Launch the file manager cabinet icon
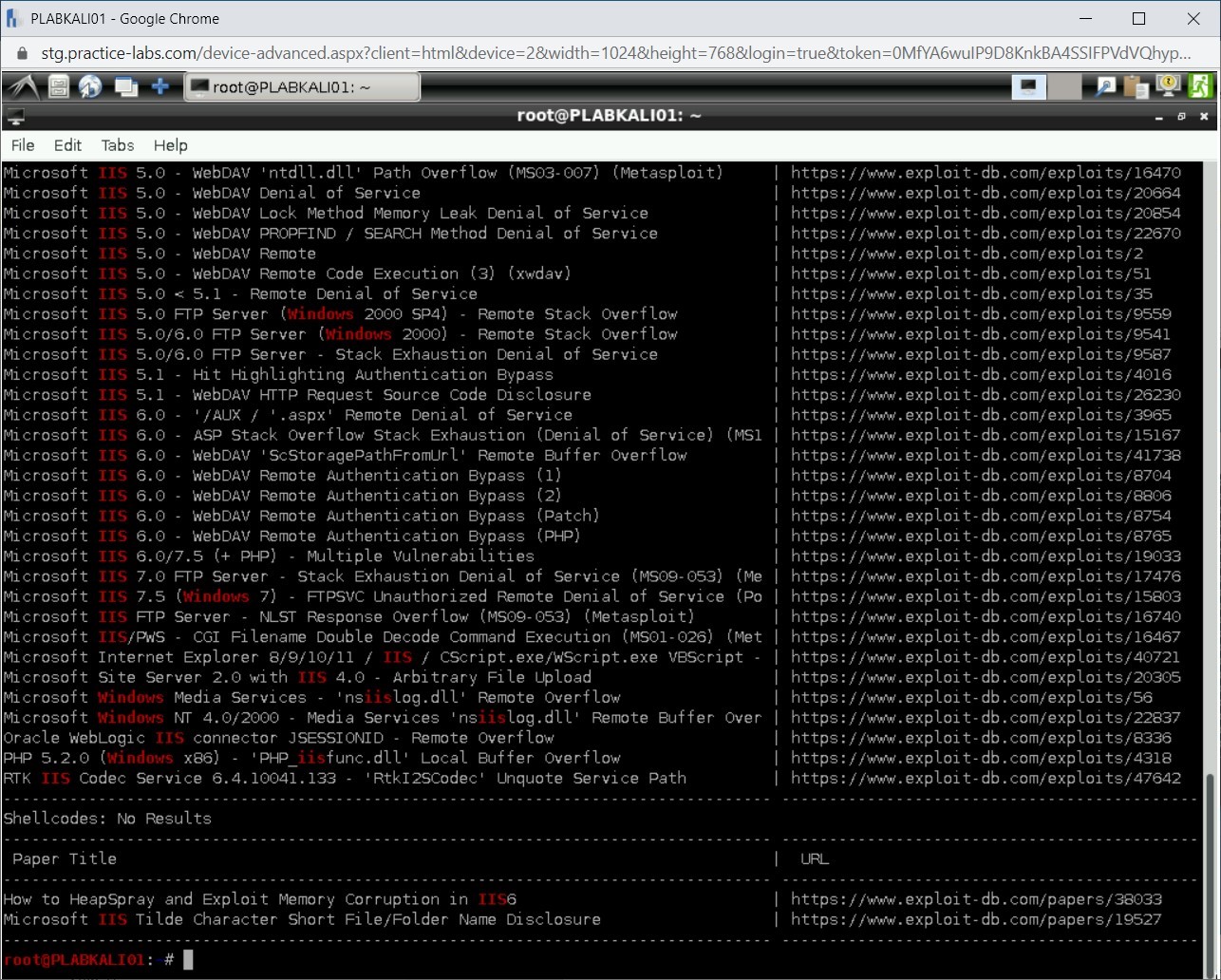1221x980 pixels. pyautogui.click(x=59, y=87)
